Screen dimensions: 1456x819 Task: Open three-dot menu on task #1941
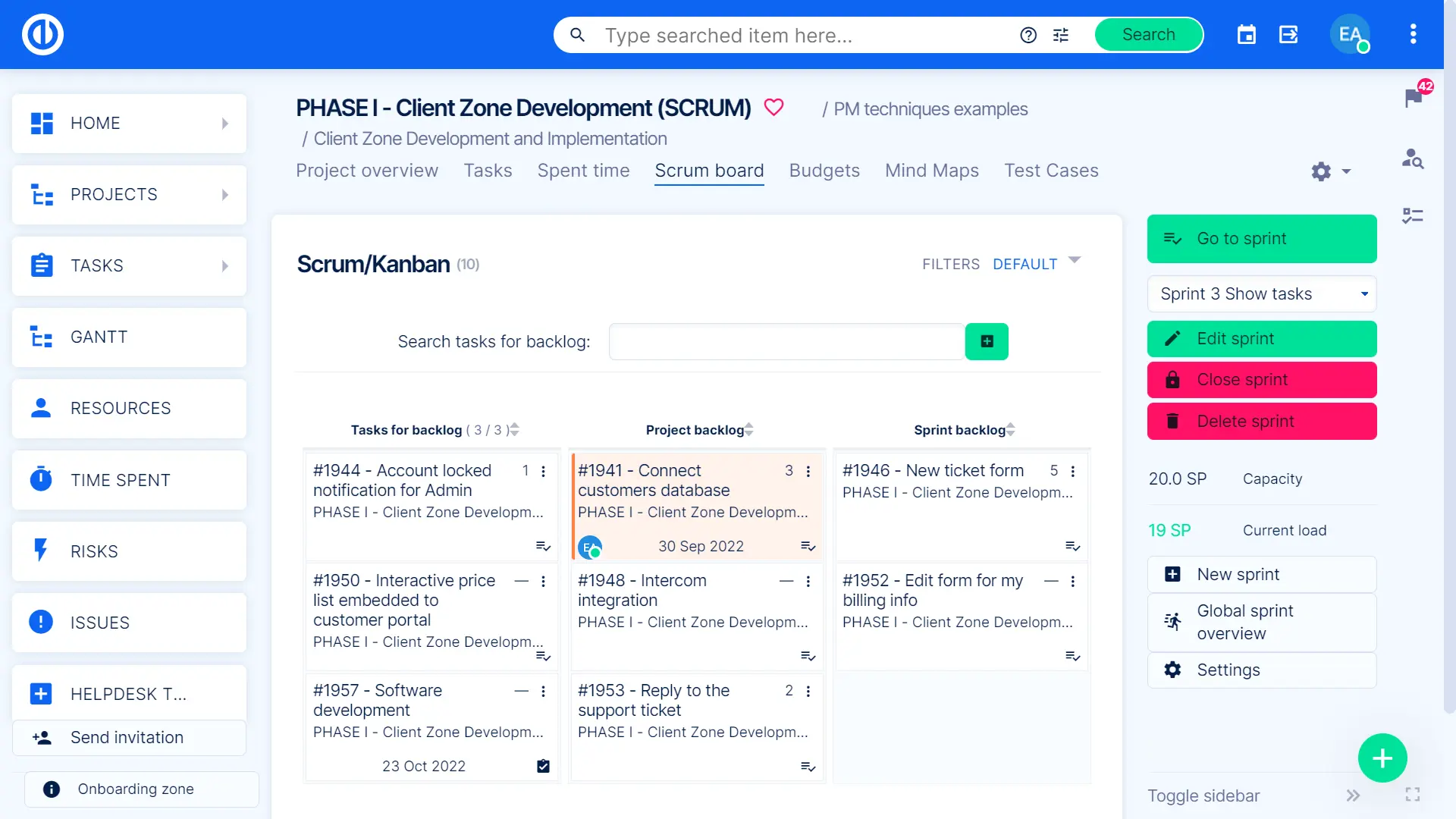click(808, 471)
